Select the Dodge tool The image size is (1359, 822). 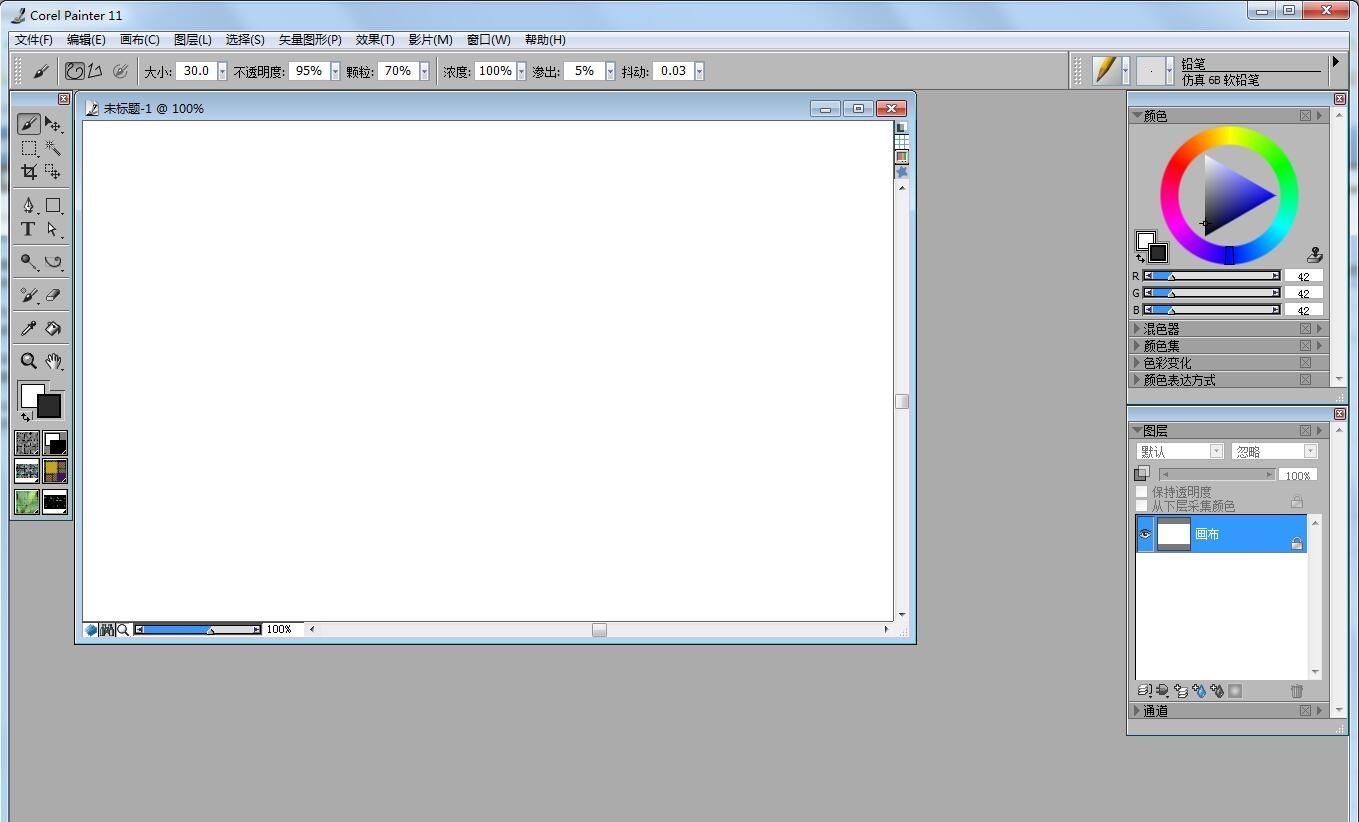(x=28, y=262)
